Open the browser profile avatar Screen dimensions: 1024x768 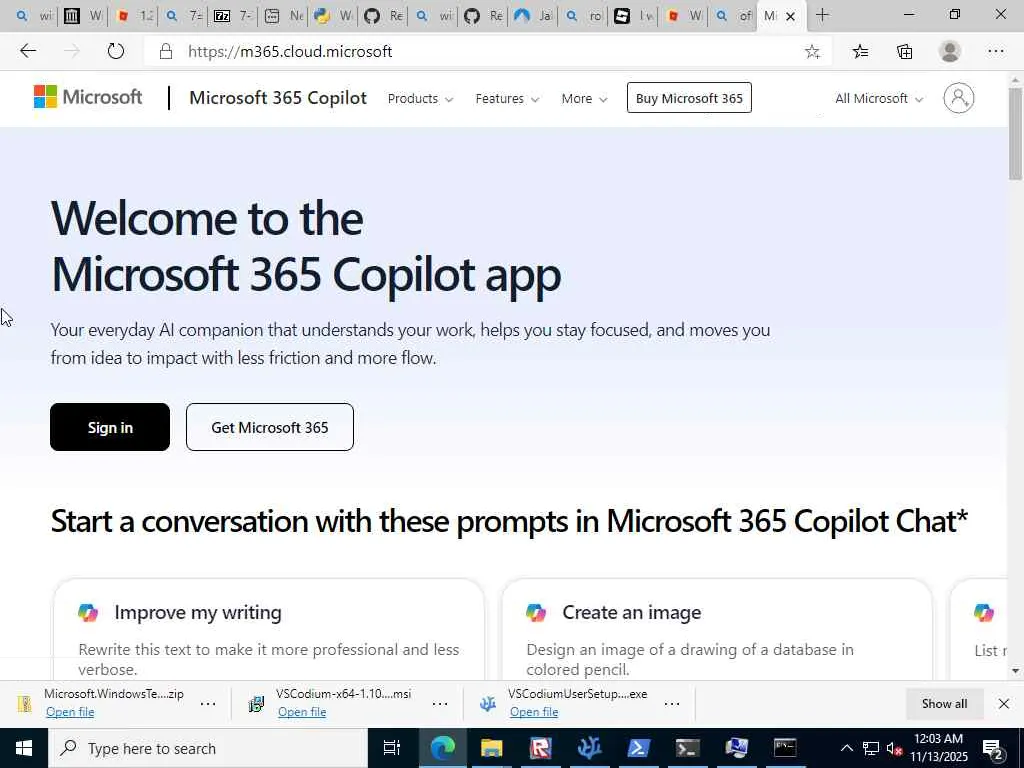click(x=950, y=52)
